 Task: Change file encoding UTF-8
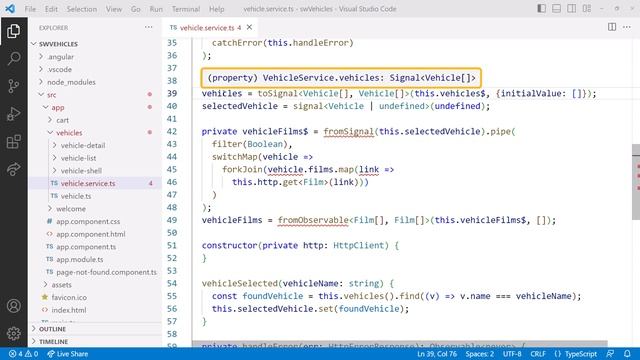[512, 354]
